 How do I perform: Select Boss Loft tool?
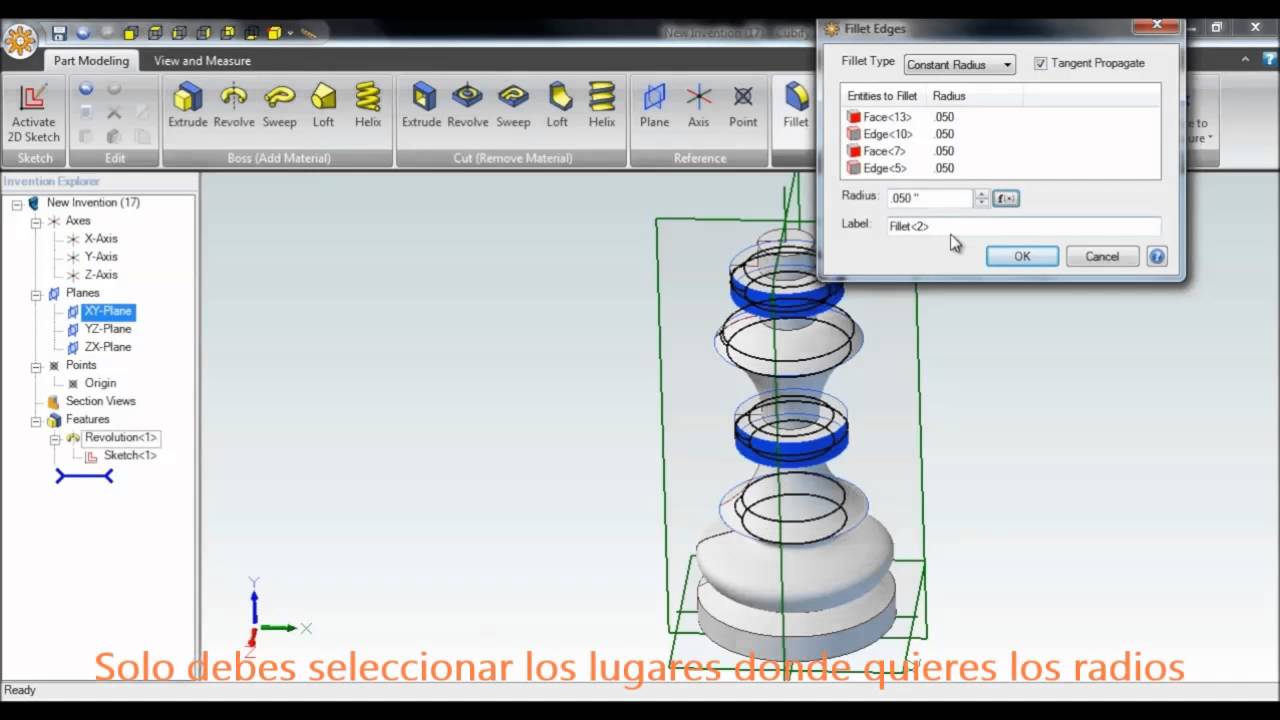pos(323,106)
